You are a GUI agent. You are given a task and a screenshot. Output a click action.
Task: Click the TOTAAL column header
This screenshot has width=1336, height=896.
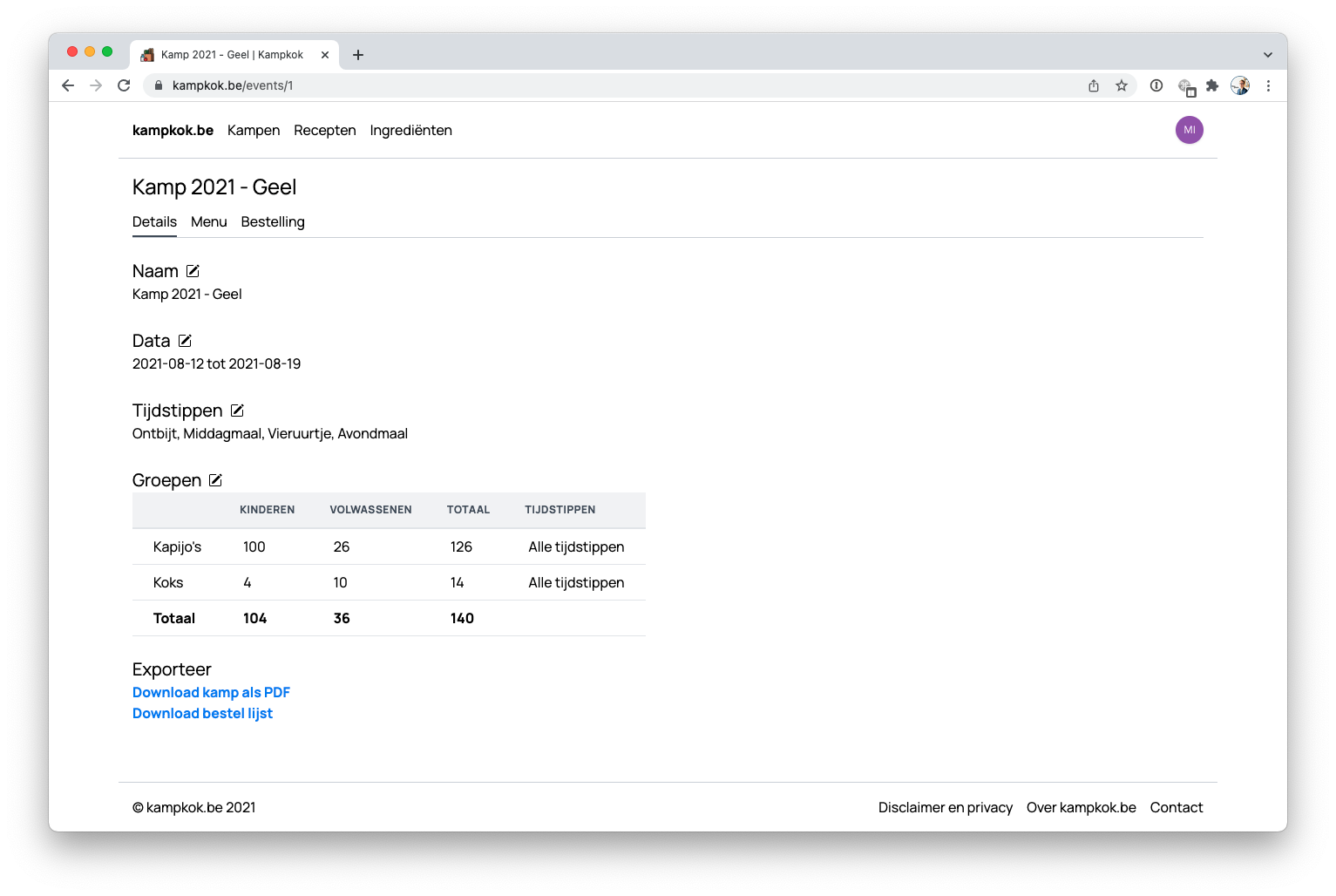(468, 510)
